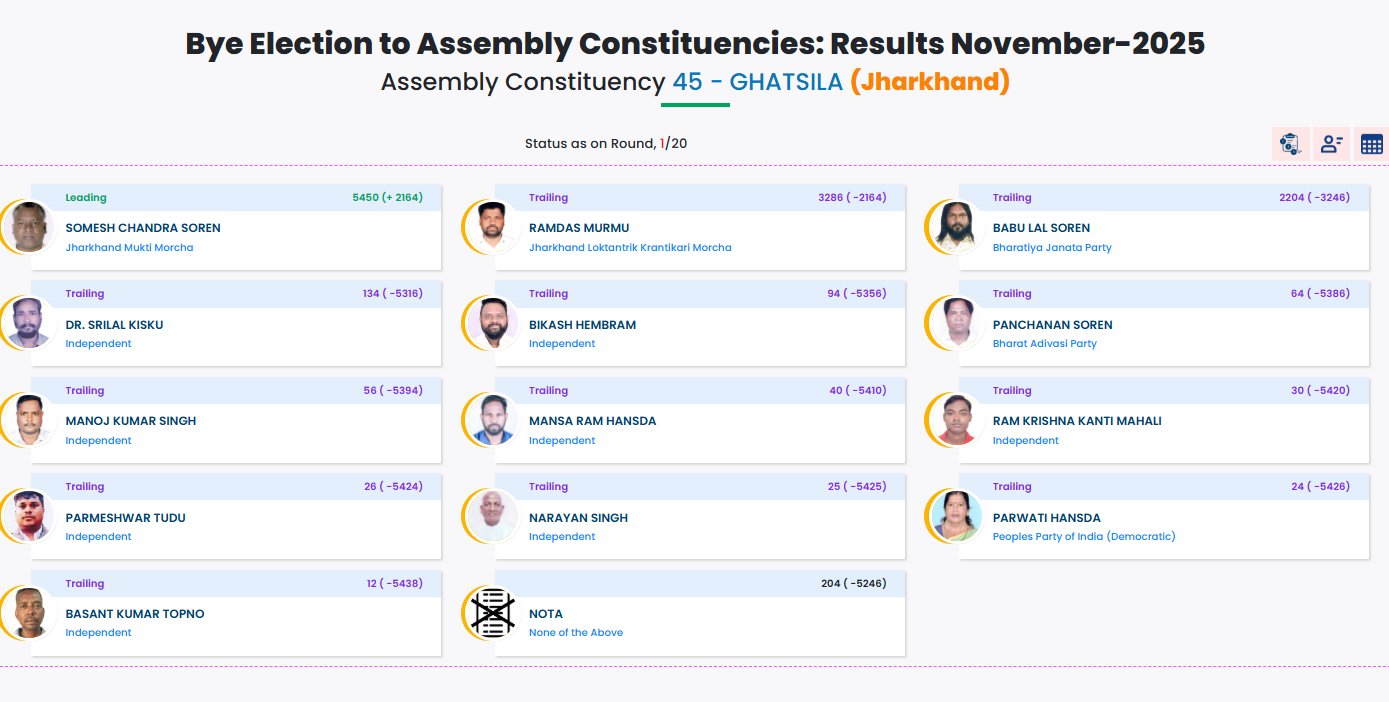Click the leading vote count 5450

pyautogui.click(x=365, y=198)
